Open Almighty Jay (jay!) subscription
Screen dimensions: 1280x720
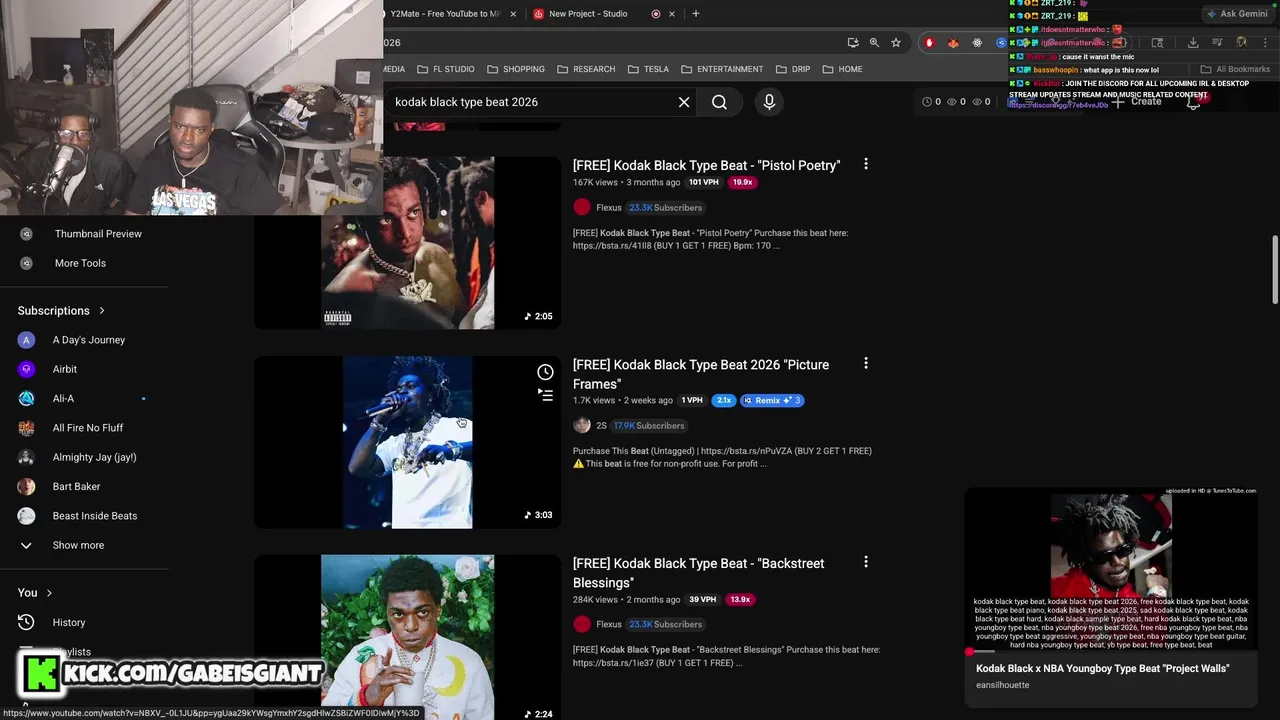[94, 457]
